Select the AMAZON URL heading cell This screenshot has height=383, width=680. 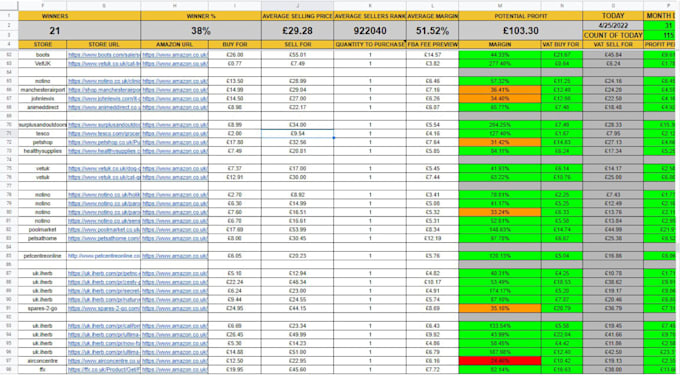(175, 45)
